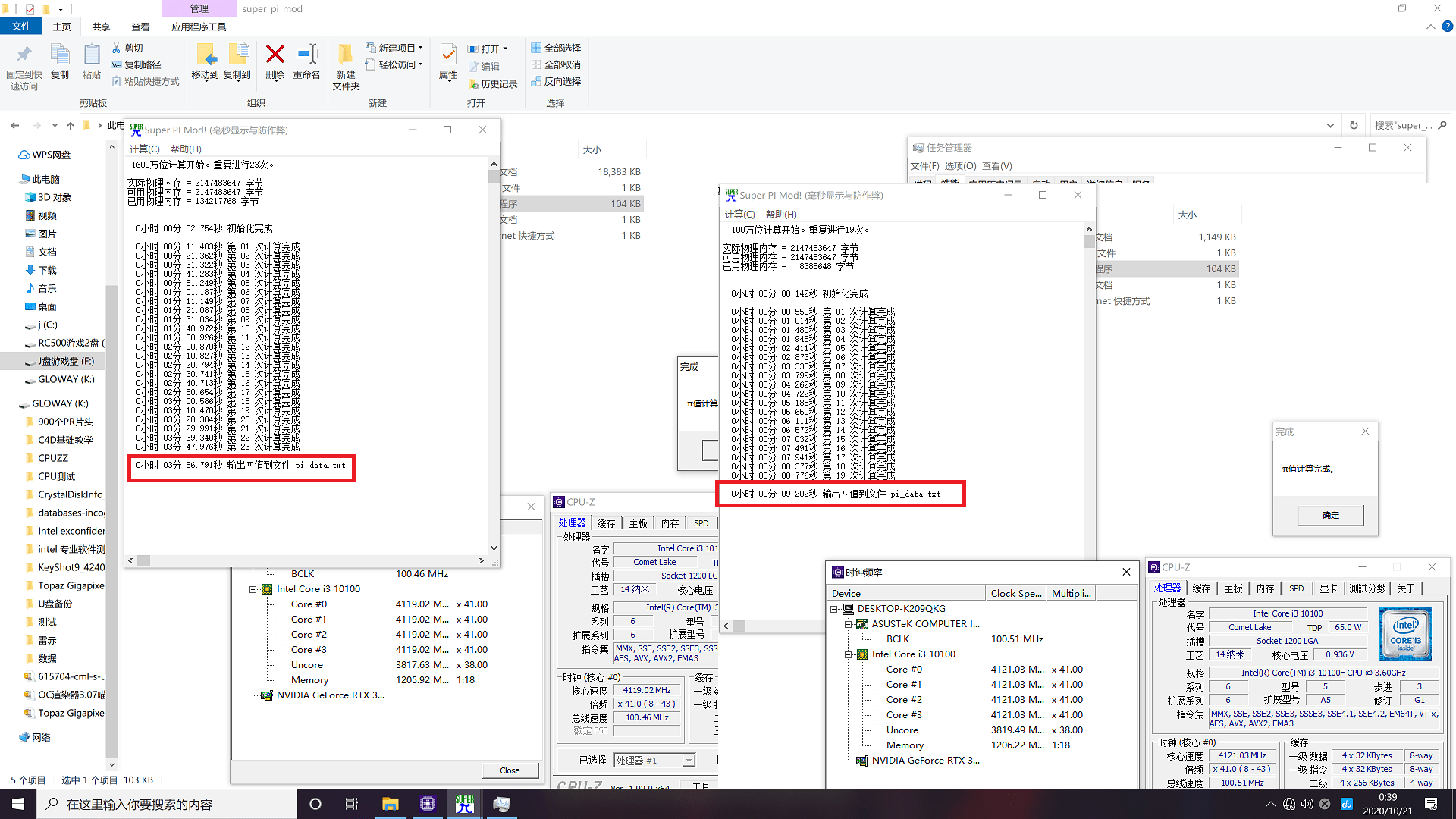This screenshot has height=819, width=1456.
Task: Open the notification center icon
Action: (x=1431, y=804)
